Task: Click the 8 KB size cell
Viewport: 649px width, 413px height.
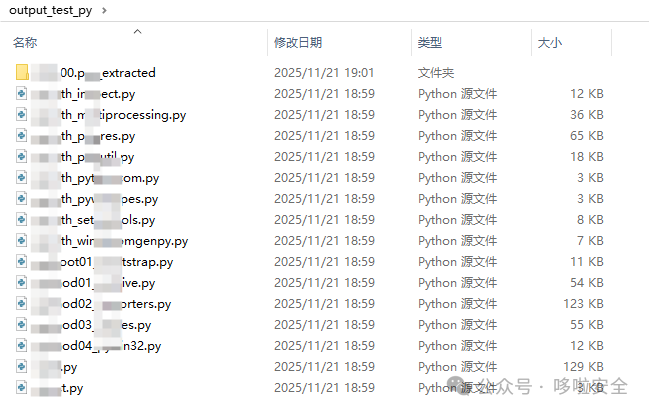Action: click(590, 220)
